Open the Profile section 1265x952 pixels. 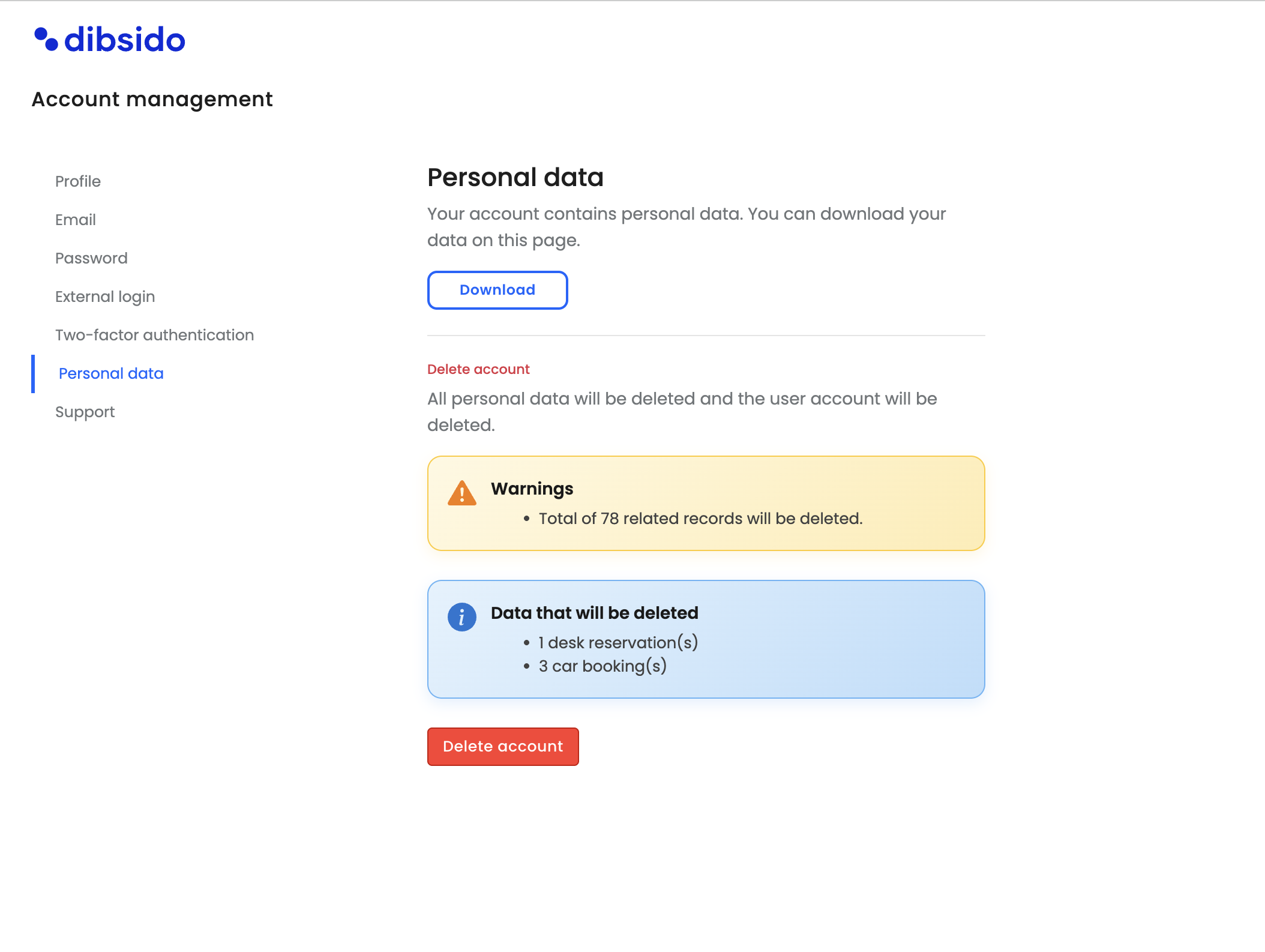78,181
